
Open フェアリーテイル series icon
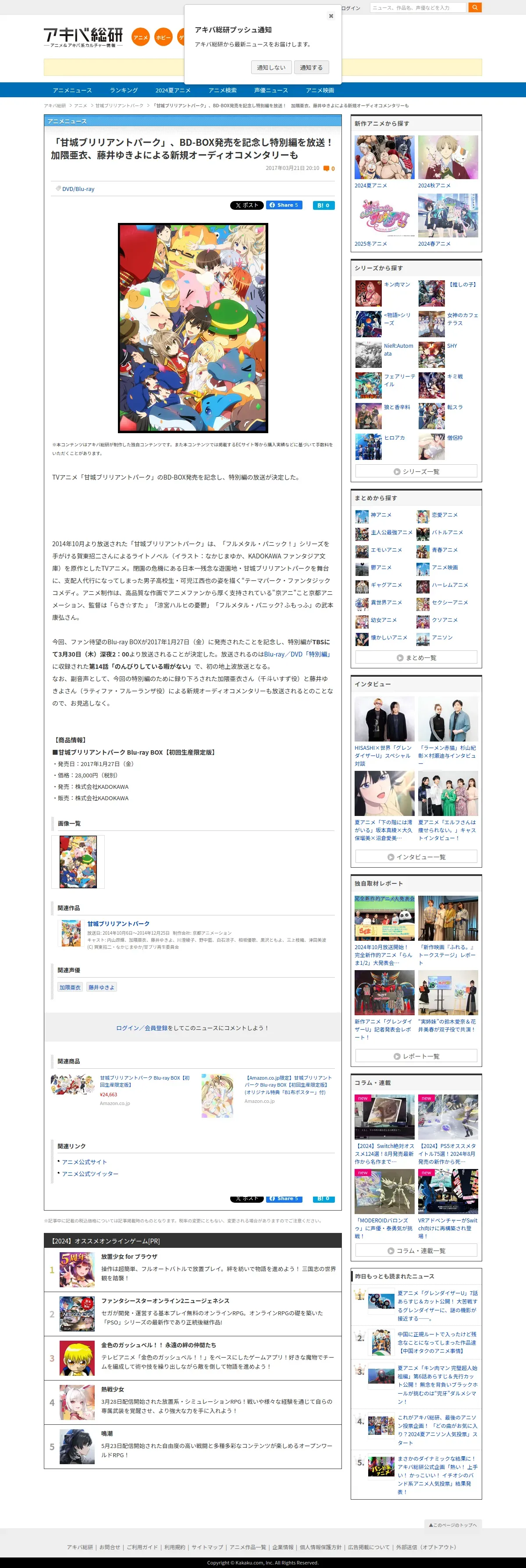368,385
